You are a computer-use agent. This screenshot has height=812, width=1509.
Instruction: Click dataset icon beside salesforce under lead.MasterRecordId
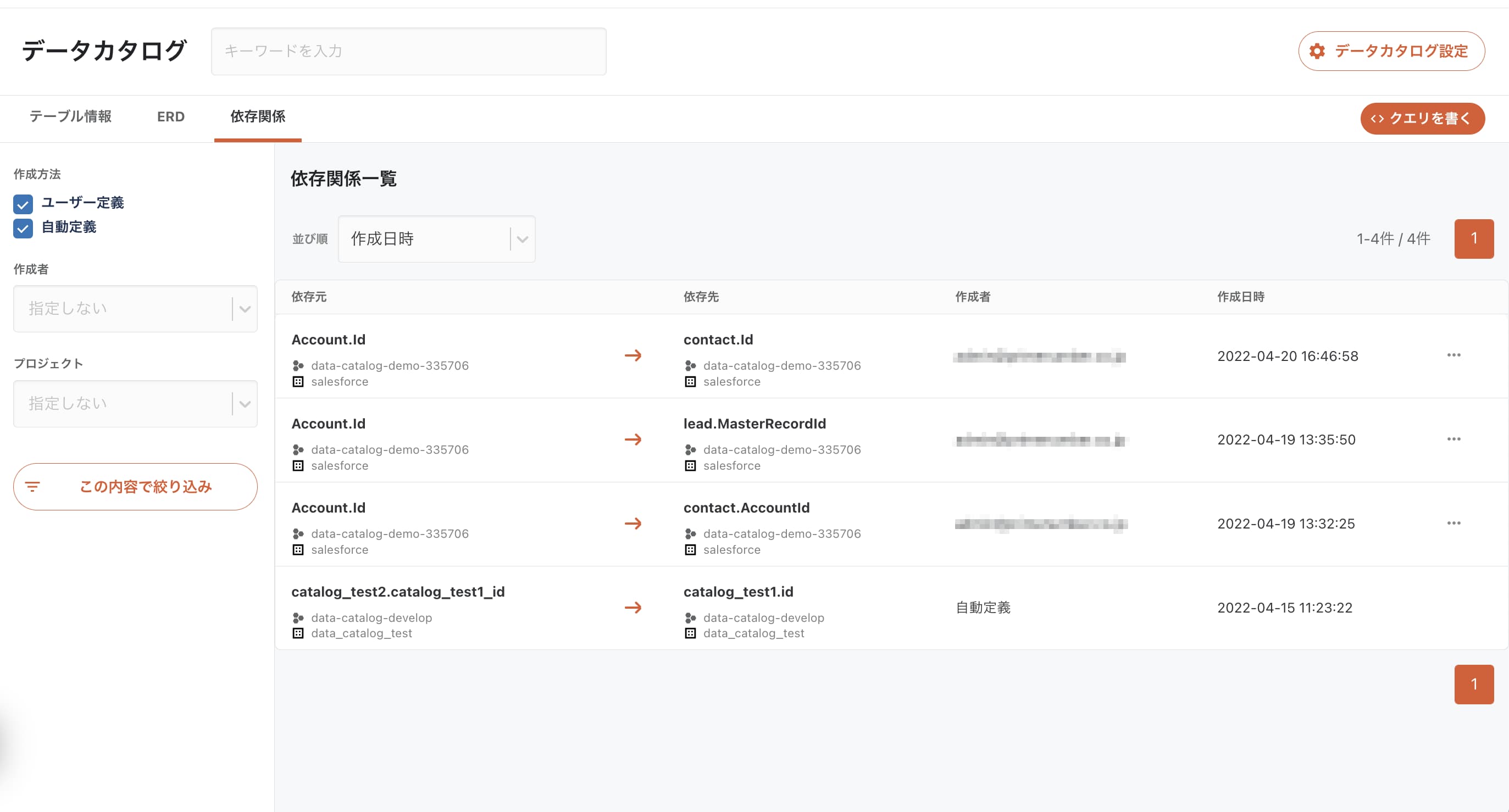690,466
